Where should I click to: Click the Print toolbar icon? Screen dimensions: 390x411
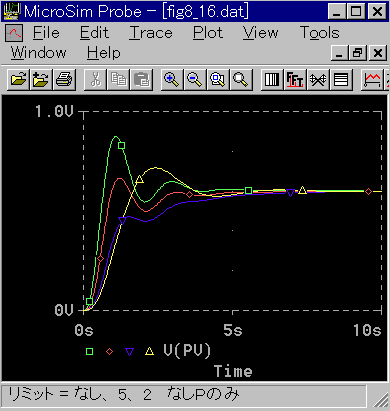coord(64,80)
